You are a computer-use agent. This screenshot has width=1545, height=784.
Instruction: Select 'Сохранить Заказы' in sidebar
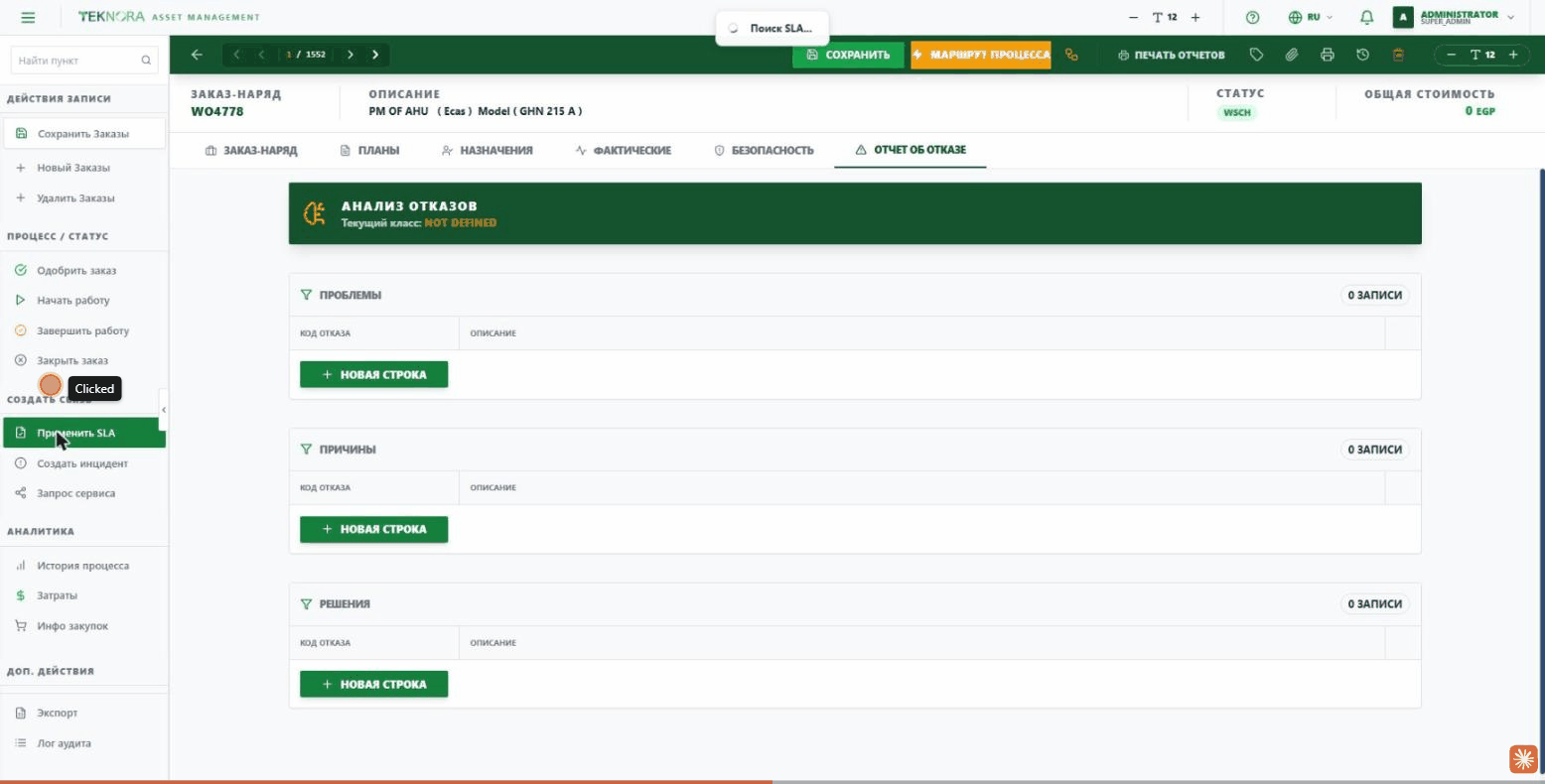(84, 133)
